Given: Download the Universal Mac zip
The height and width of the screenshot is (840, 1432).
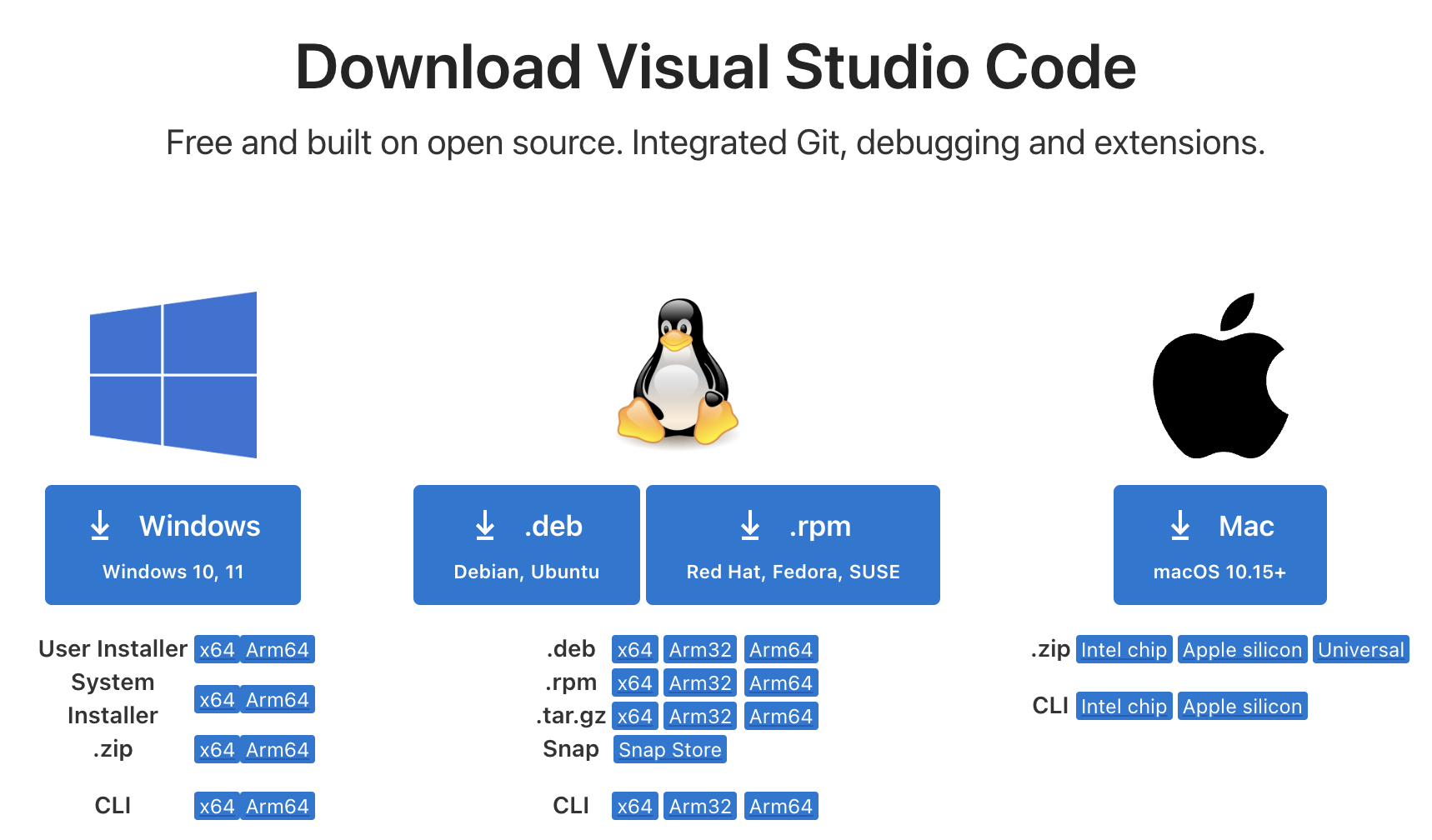Looking at the screenshot, I should [1360, 649].
